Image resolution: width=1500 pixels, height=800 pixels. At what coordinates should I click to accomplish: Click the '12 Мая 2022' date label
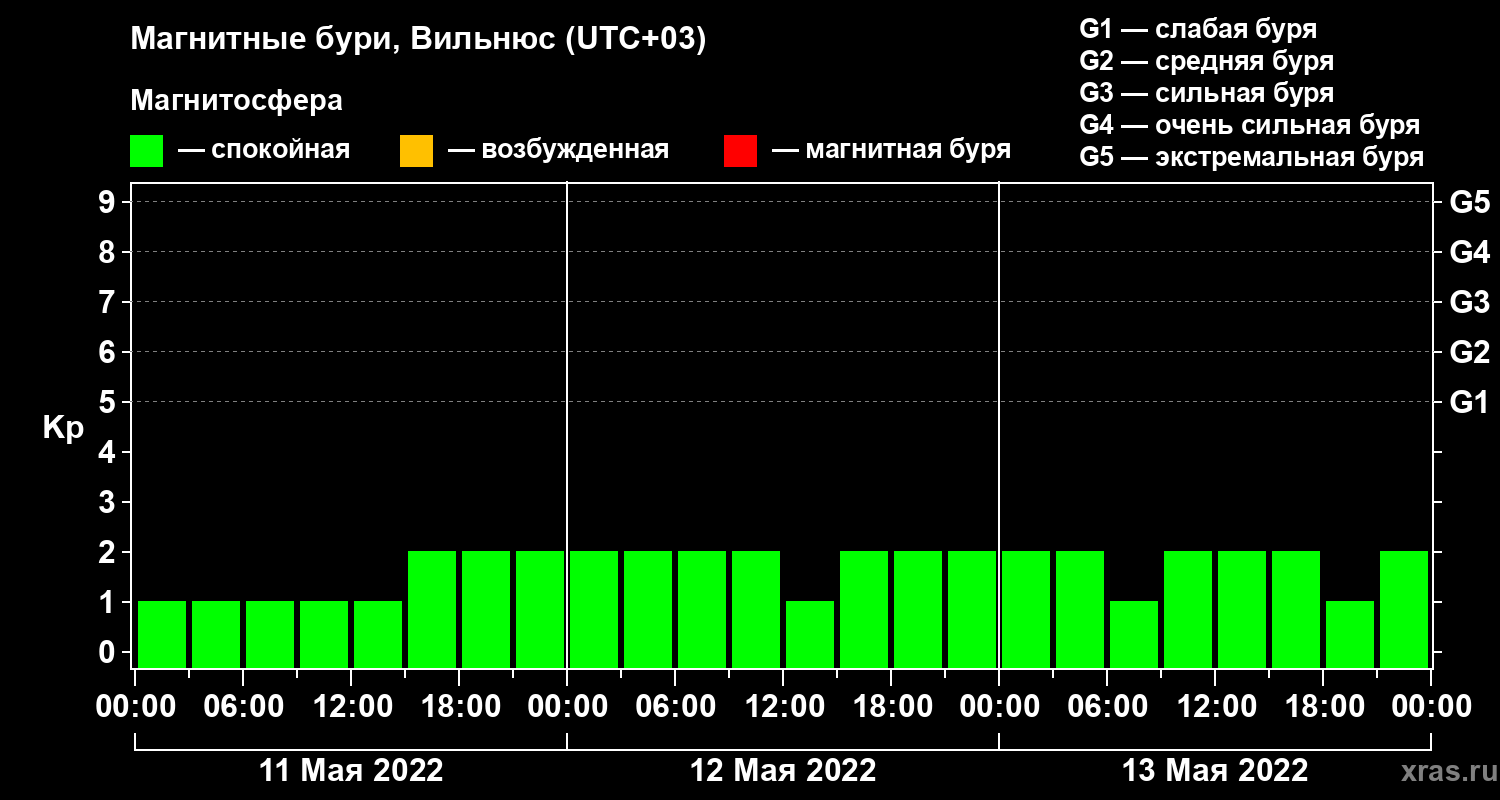[x=783, y=770]
